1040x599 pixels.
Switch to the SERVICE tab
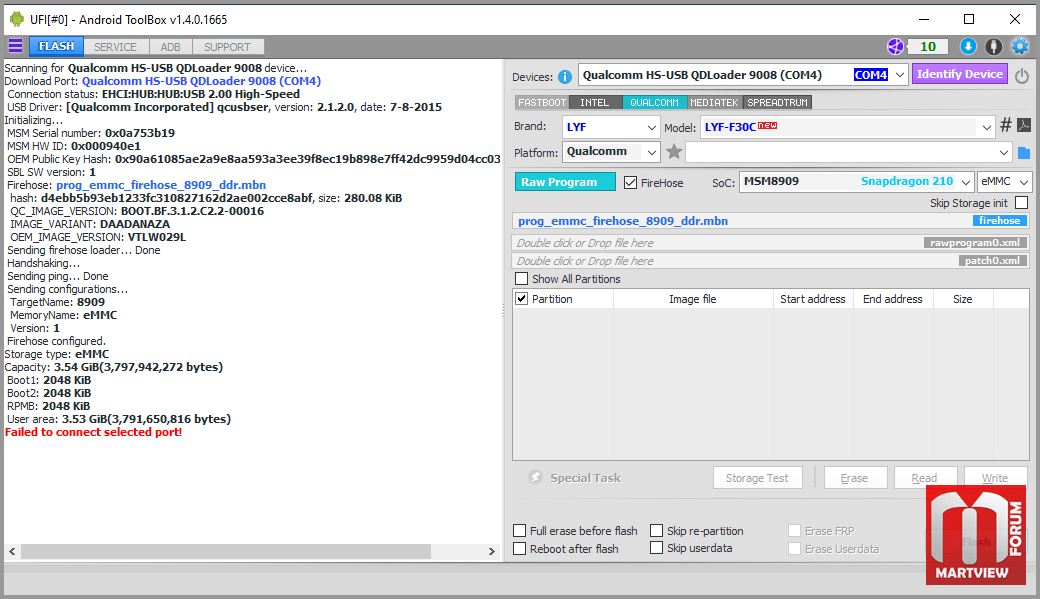tap(115, 47)
